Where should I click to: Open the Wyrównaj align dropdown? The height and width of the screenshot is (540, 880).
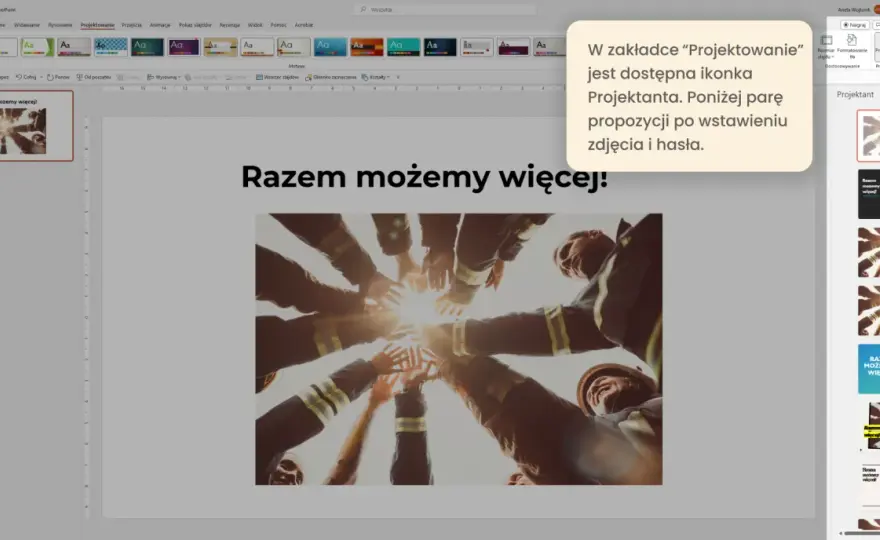163,77
